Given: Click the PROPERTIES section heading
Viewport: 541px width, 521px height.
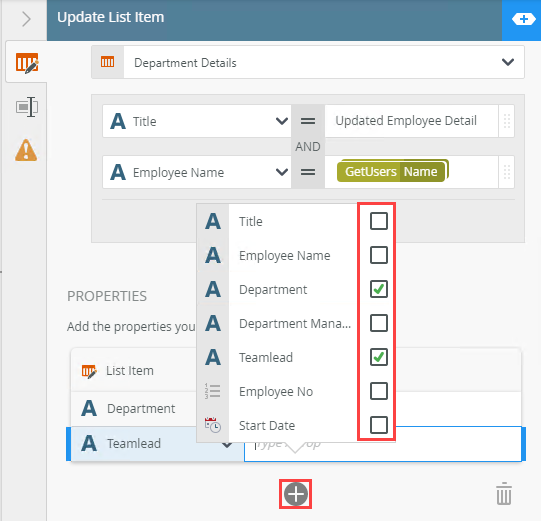Looking at the screenshot, I should 107,296.
